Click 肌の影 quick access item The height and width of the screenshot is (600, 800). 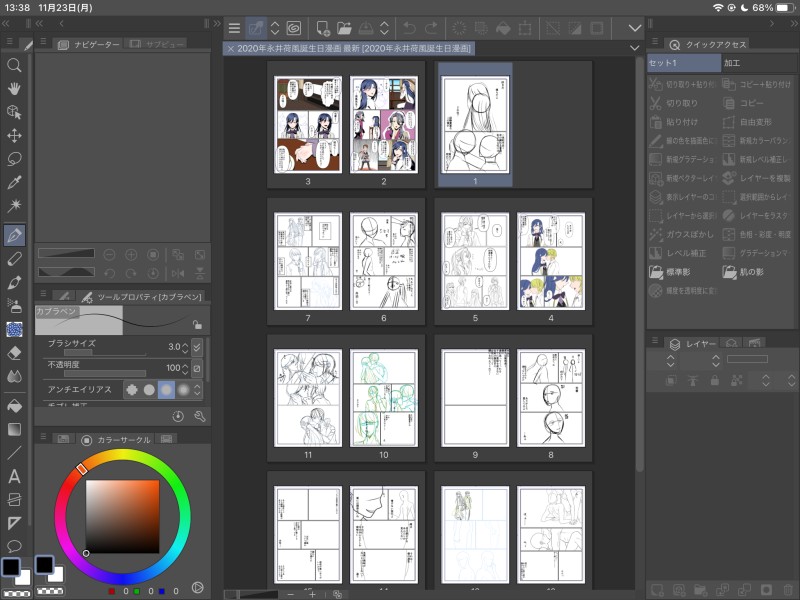click(x=757, y=272)
